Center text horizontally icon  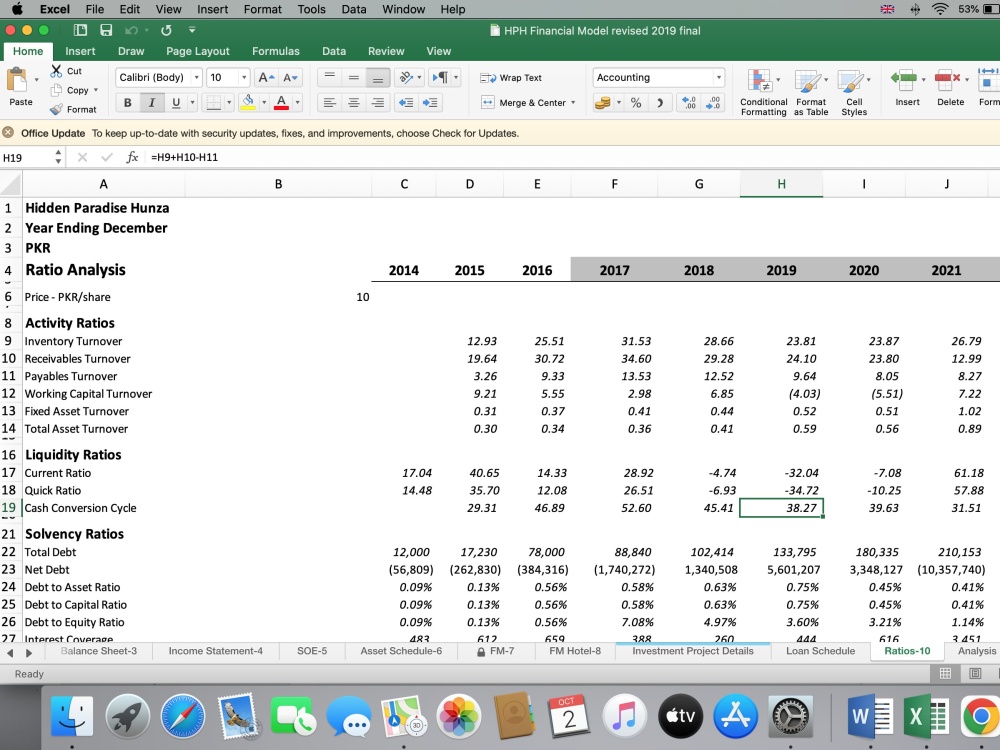click(x=354, y=102)
